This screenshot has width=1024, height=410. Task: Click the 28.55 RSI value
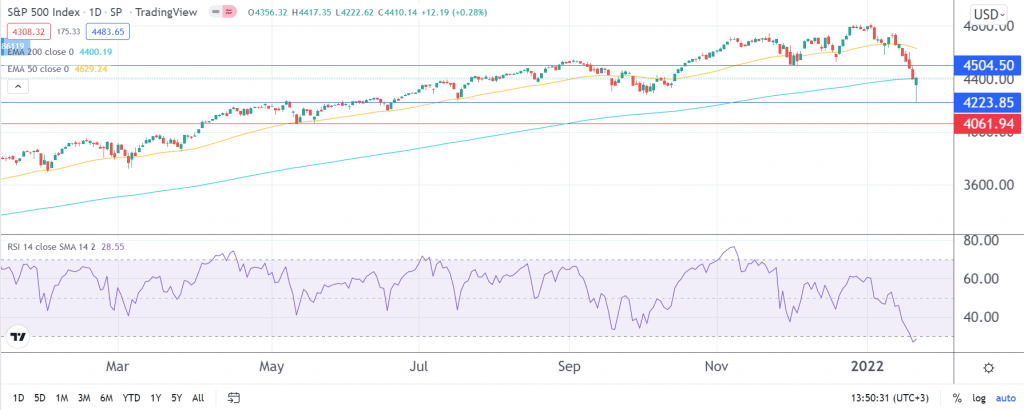[x=112, y=247]
